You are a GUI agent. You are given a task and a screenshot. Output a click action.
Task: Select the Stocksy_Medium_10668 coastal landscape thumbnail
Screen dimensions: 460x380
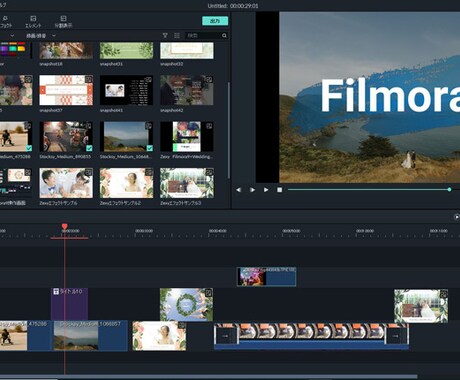click(126, 136)
